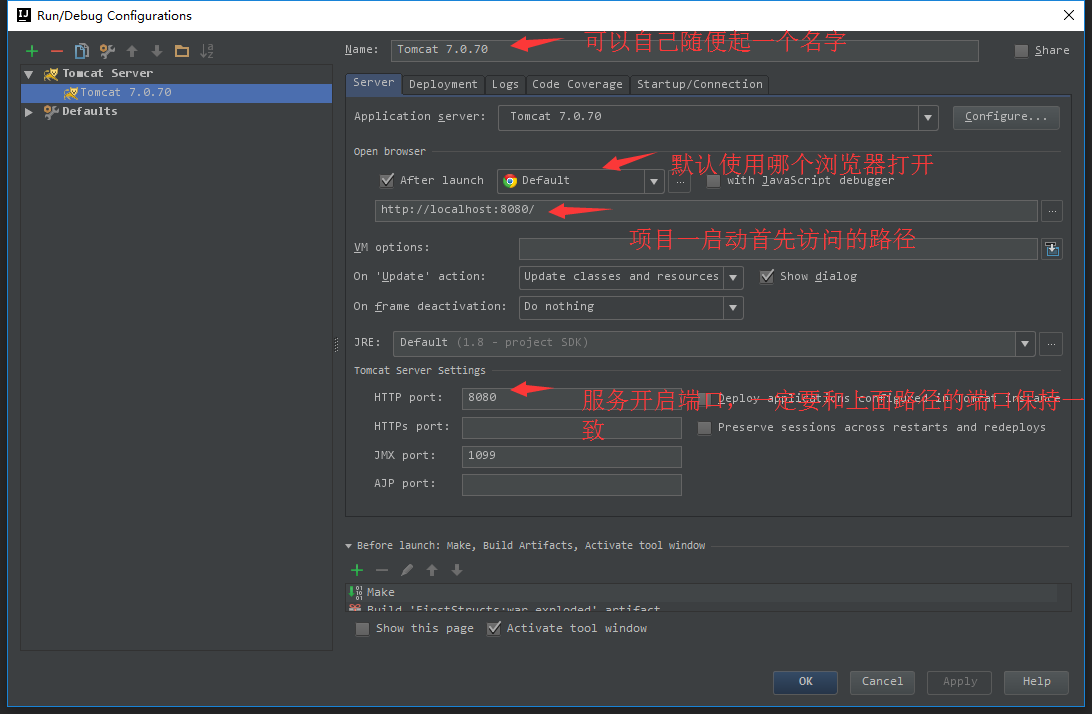
Task: Apply the configuration changes
Action: click(x=958, y=682)
